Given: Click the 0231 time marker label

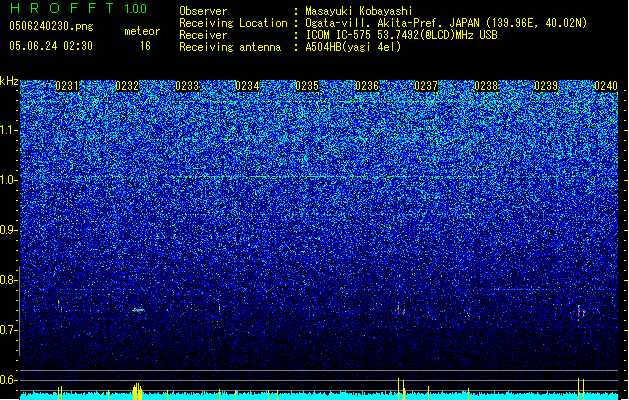Looking at the screenshot, I should pos(67,86).
